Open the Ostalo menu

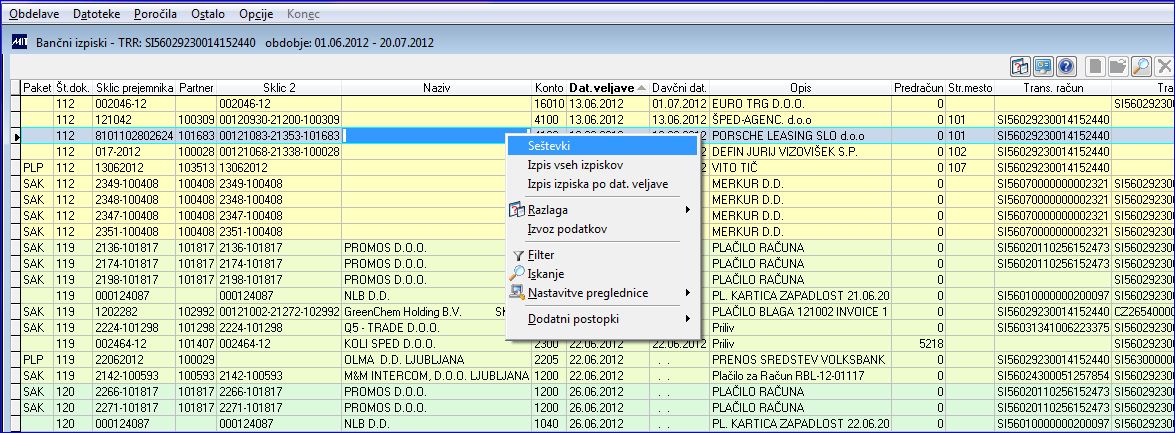[x=208, y=14]
